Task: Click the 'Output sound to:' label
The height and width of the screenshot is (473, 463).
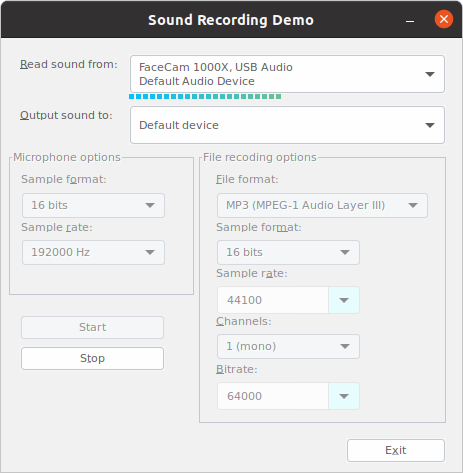Action: (x=66, y=115)
